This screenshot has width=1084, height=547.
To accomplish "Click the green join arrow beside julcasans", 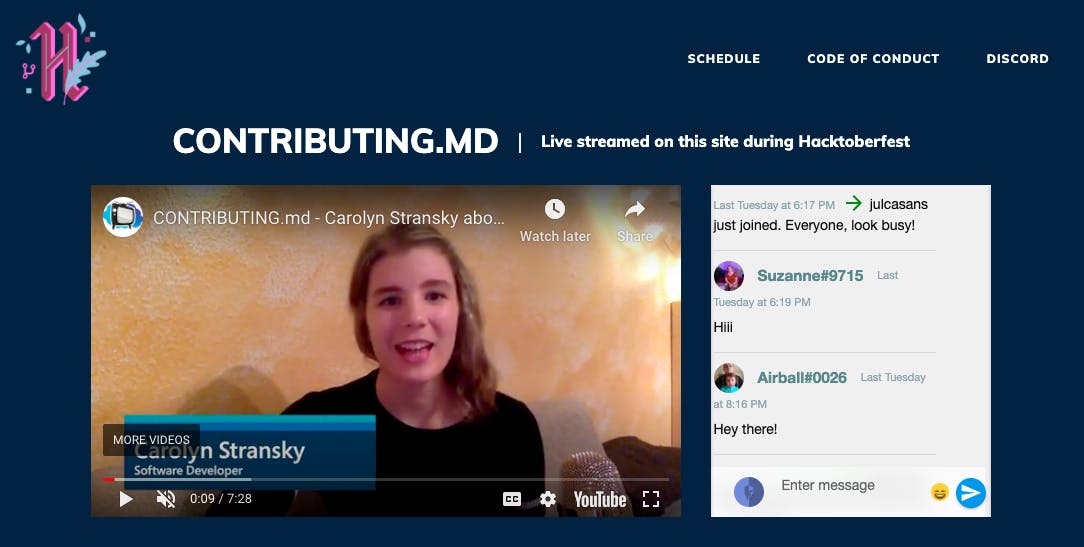I will point(854,203).
